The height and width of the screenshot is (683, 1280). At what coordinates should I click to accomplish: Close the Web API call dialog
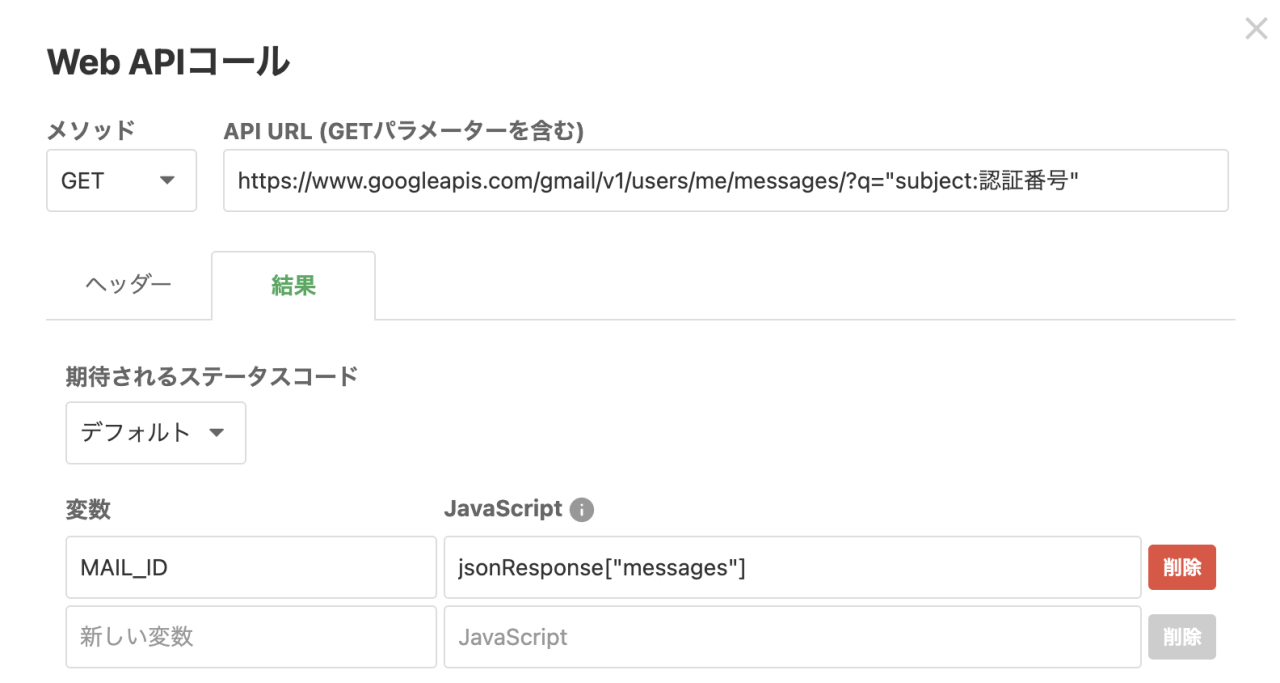coord(1256,28)
